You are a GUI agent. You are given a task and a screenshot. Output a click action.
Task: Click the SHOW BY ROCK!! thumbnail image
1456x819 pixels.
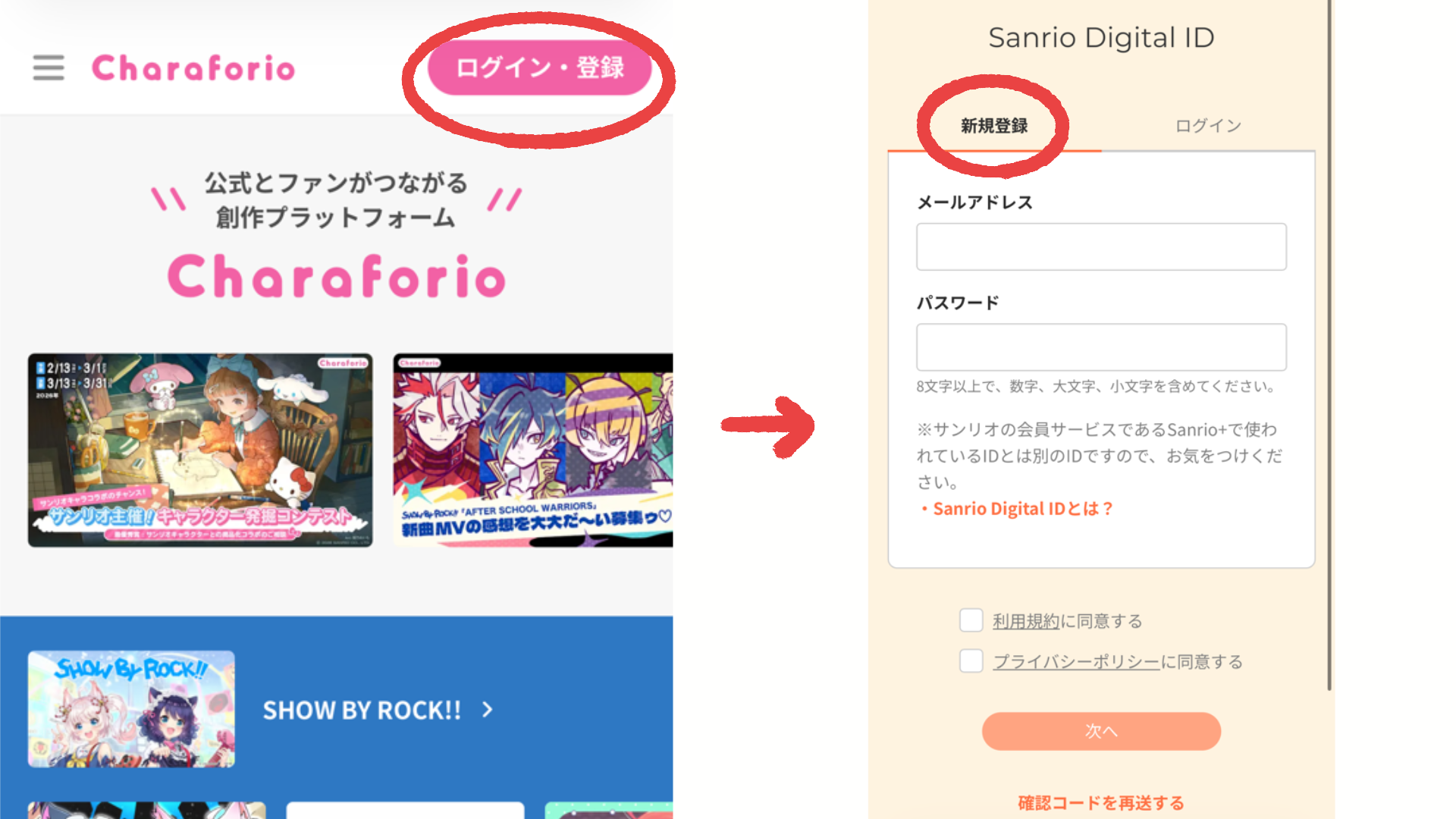pos(131,709)
